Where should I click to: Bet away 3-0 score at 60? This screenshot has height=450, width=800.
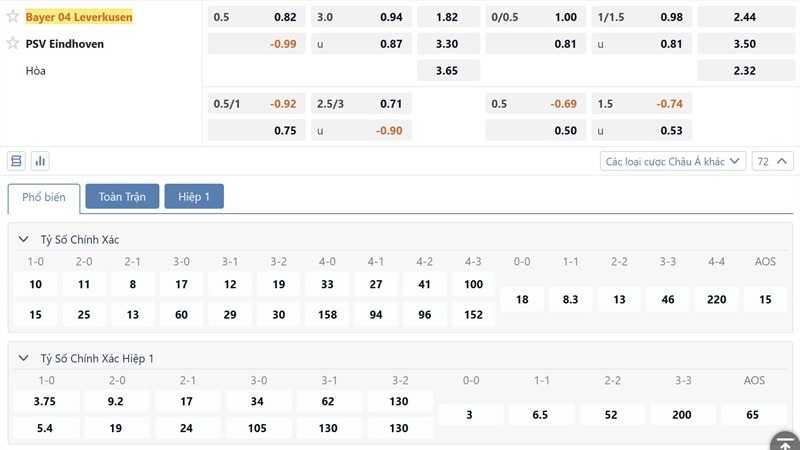181,315
